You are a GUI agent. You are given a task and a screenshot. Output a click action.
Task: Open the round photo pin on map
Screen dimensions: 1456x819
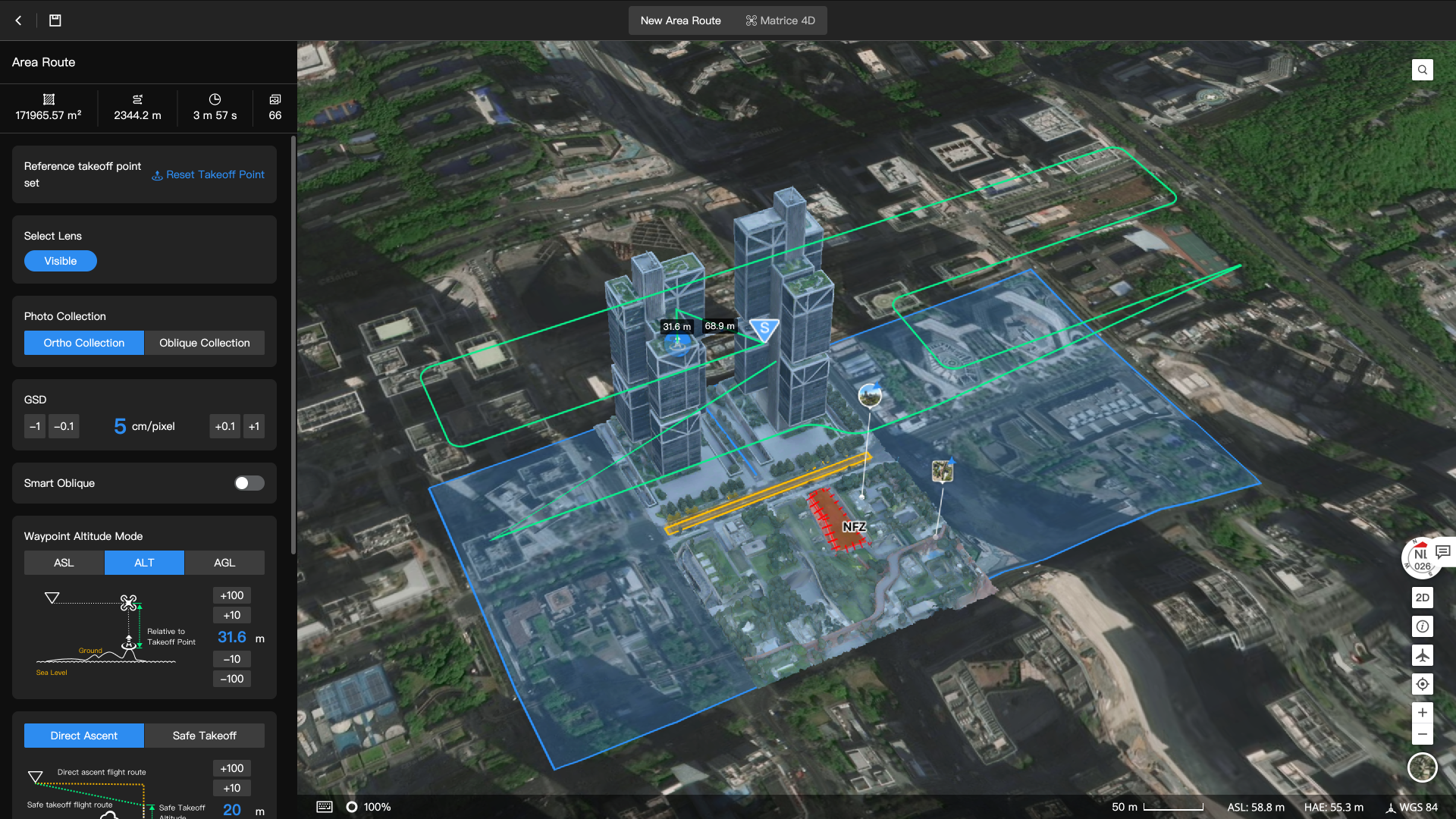point(870,395)
